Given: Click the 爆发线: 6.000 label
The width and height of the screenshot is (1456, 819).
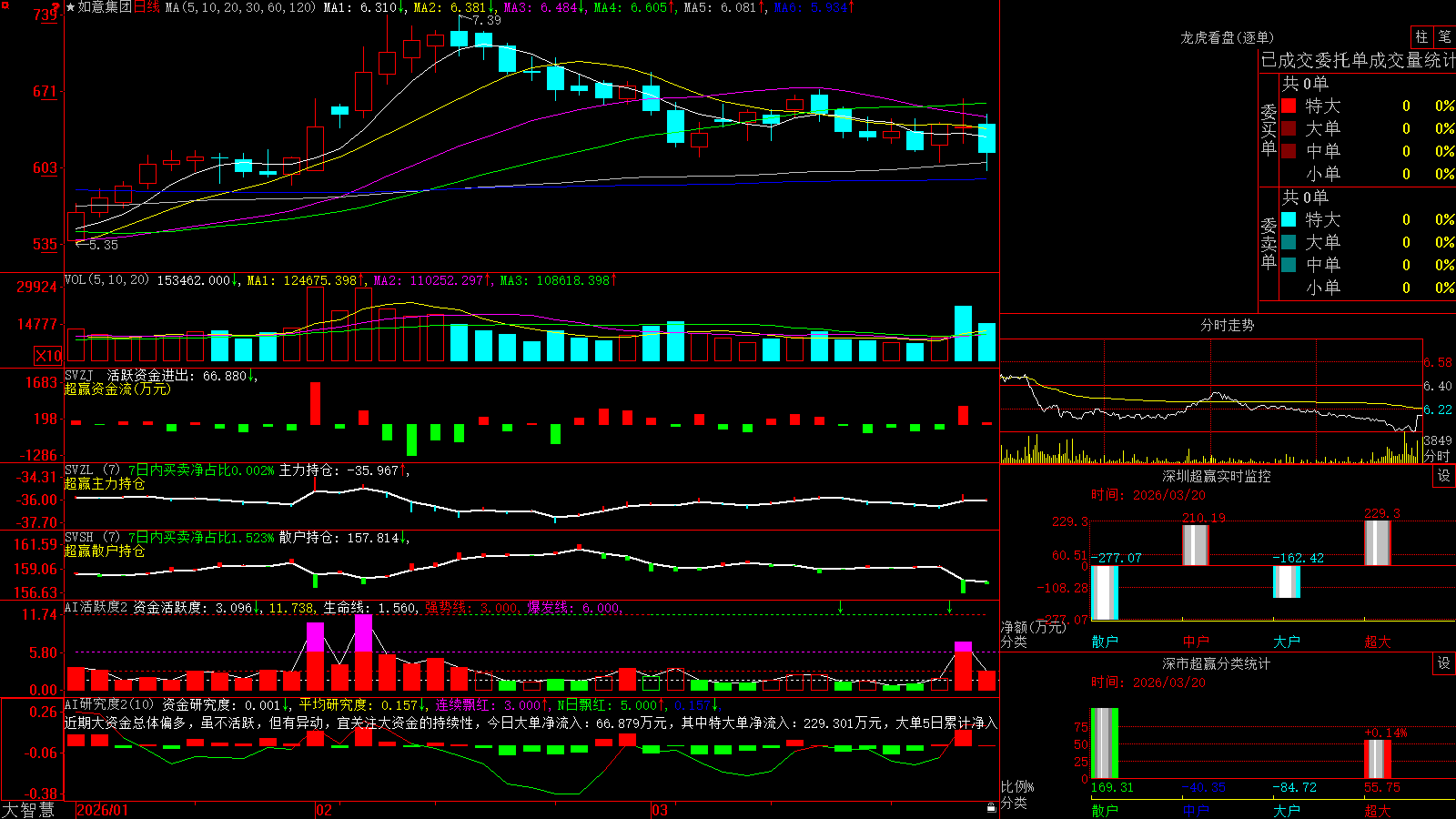Looking at the screenshot, I should 575,608.
